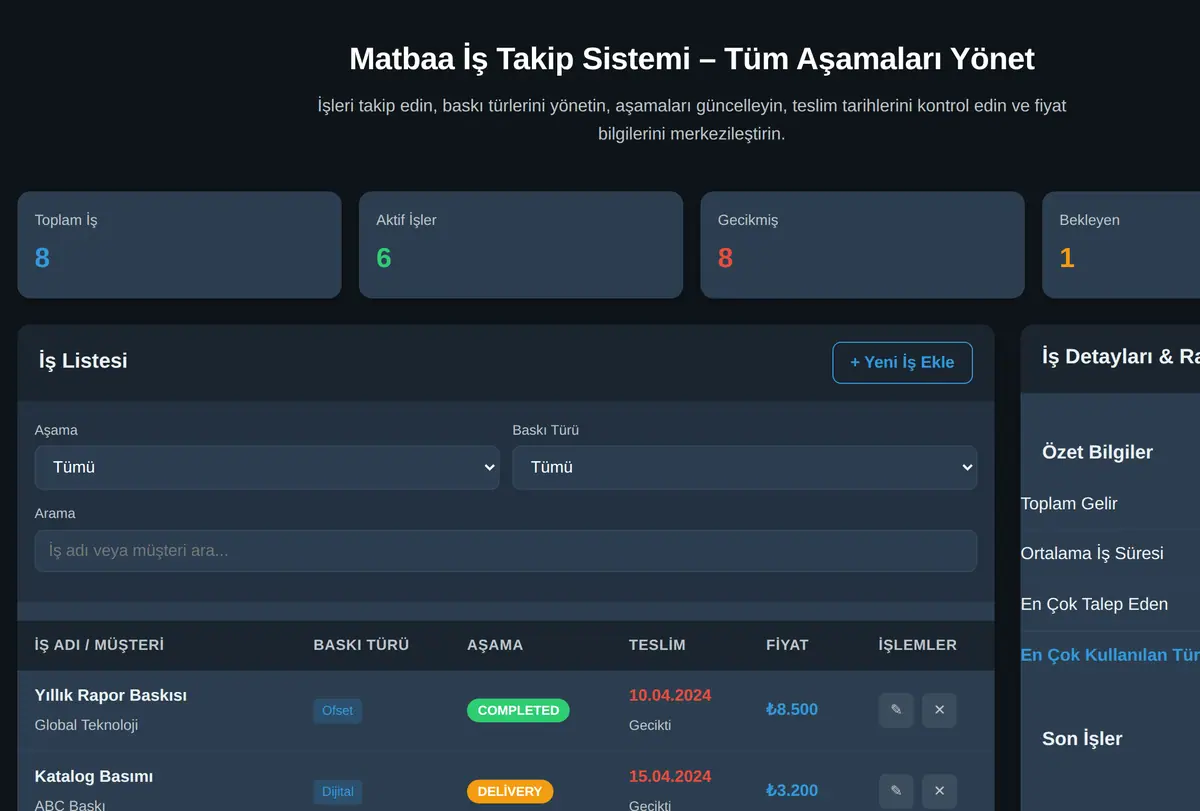Click the AŞAMA column header
Image resolution: width=1200 pixels, height=811 pixels.
pos(495,645)
